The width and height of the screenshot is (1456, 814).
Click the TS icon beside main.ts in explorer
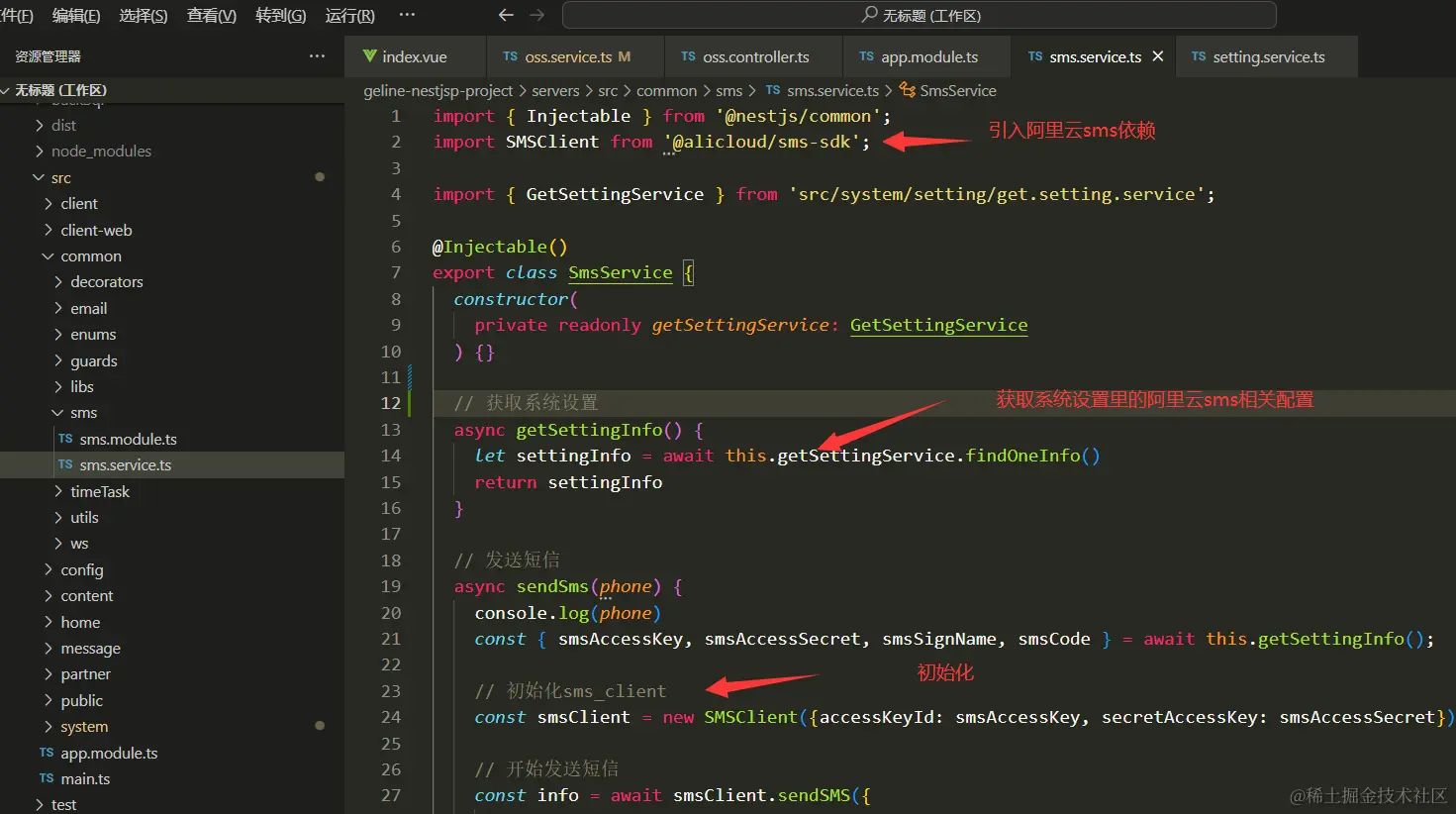pyautogui.click(x=47, y=778)
